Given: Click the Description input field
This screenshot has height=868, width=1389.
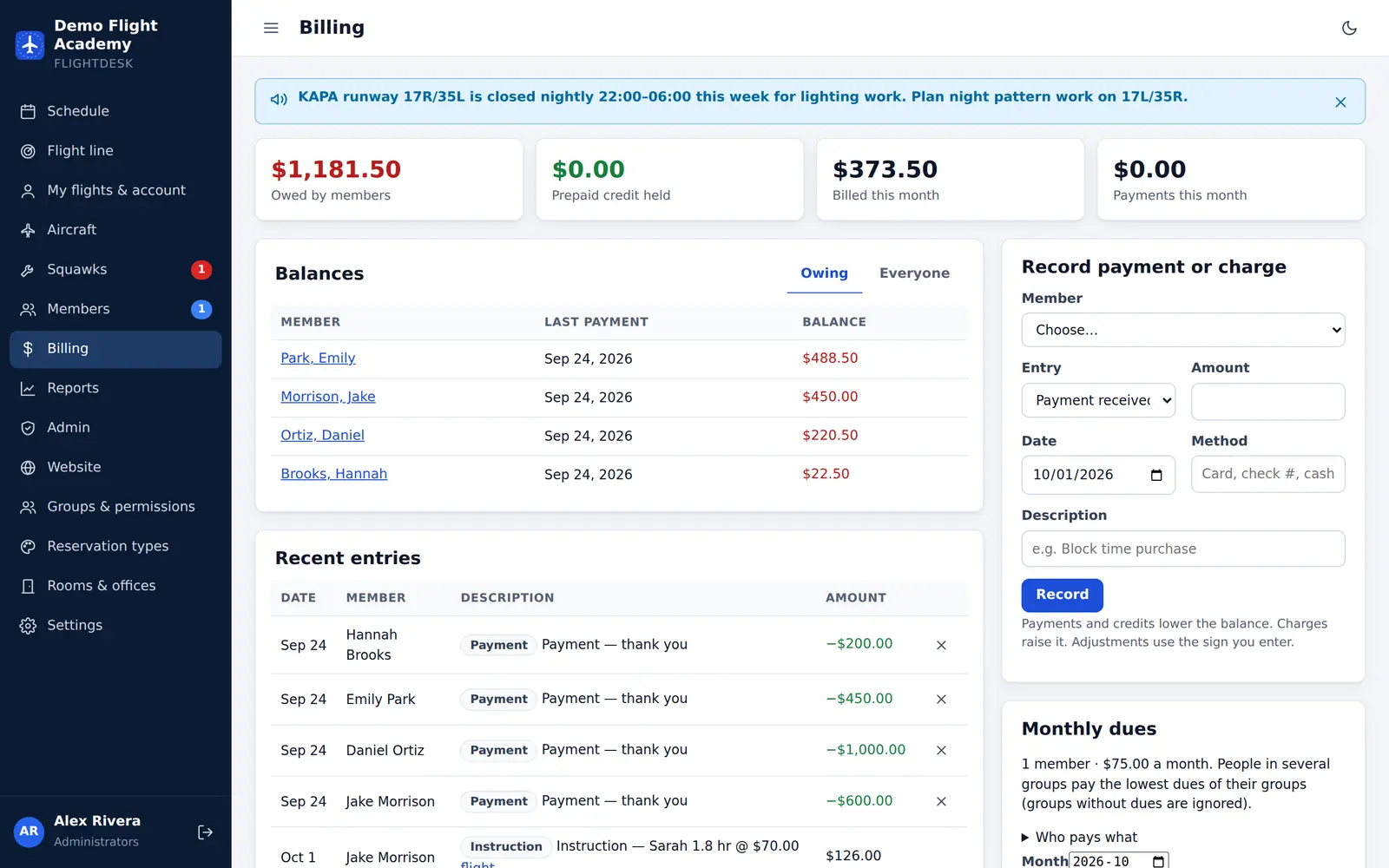Looking at the screenshot, I should (1182, 549).
